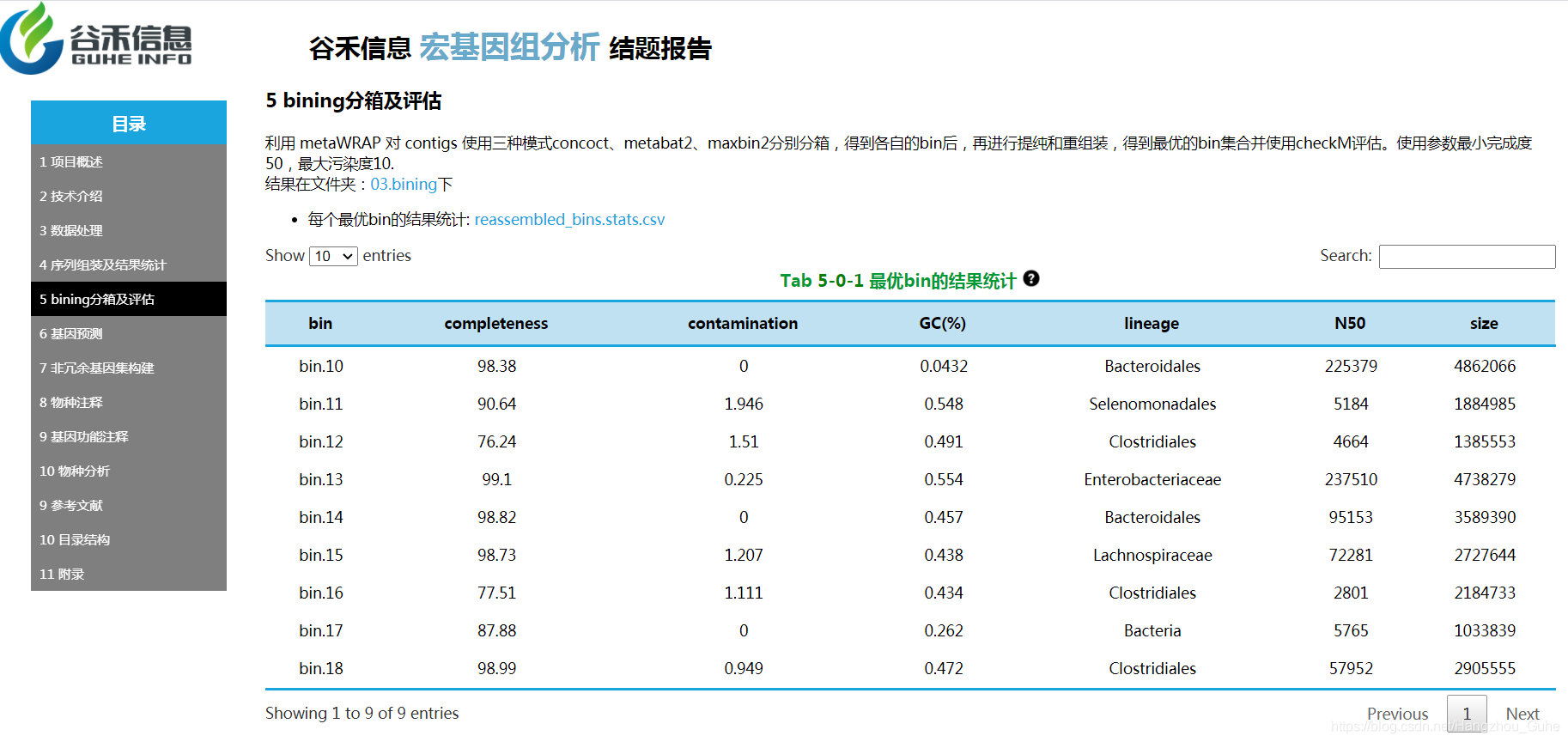The image size is (1568, 742).
Task: Click the bin.18 cell
Action: [x=321, y=668]
